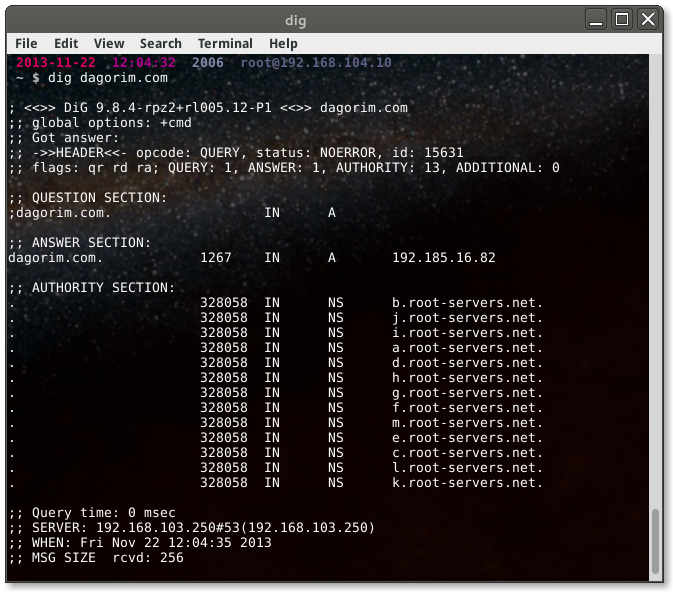Click the 'QUESTION SECTION:' heading

99,197
